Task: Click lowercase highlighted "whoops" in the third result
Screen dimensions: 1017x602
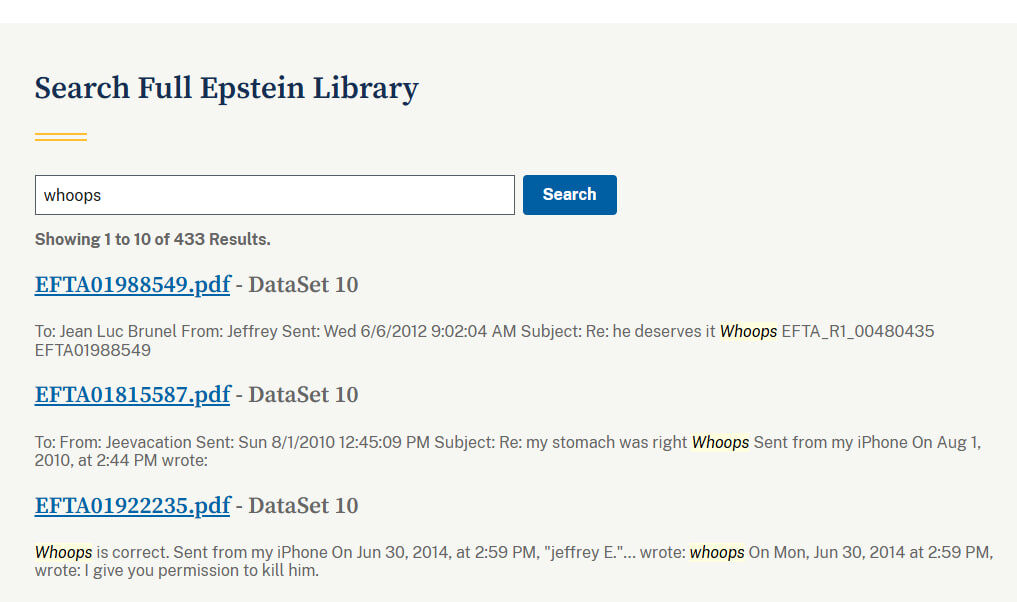Action: tap(717, 552)
